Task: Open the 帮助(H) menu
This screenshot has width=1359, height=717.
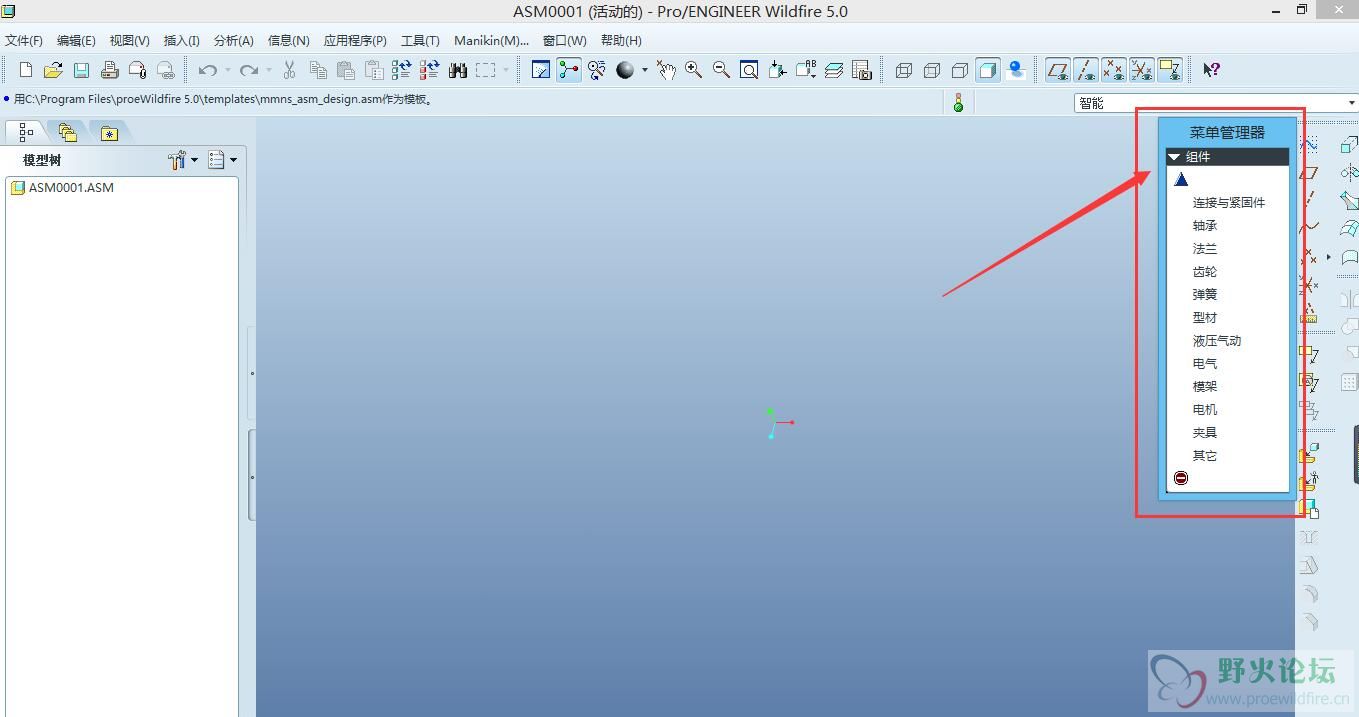Action: pyautogui.click(x=621, y=41)
